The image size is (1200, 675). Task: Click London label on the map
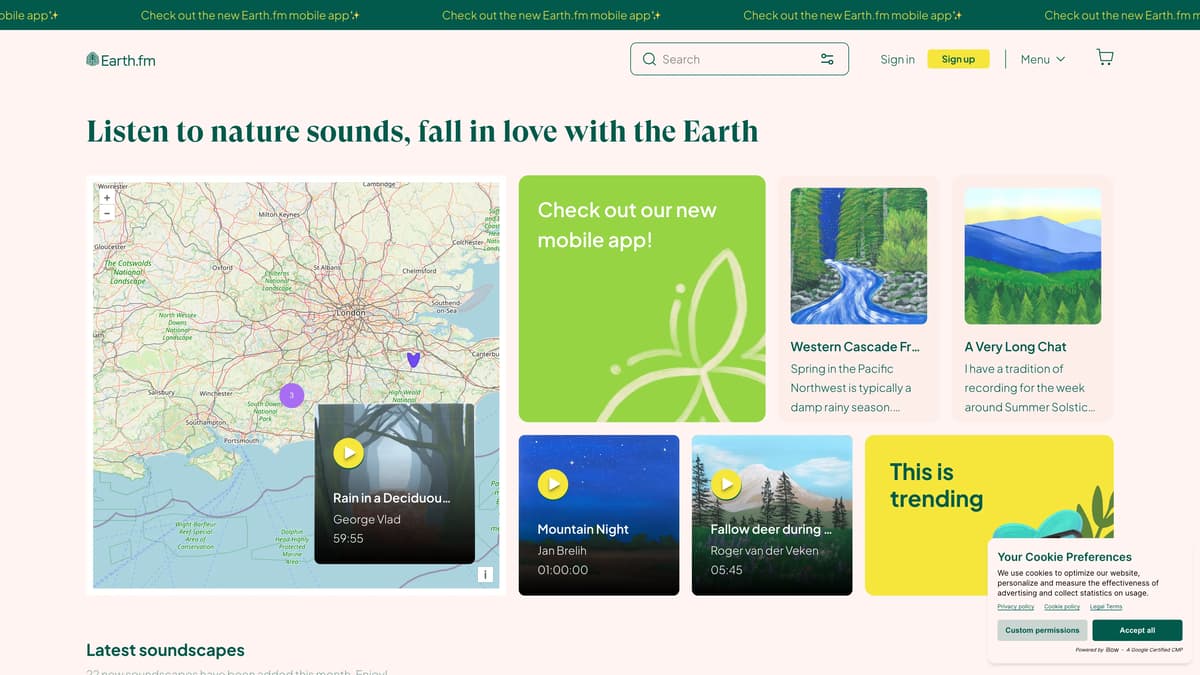[351, 312]
